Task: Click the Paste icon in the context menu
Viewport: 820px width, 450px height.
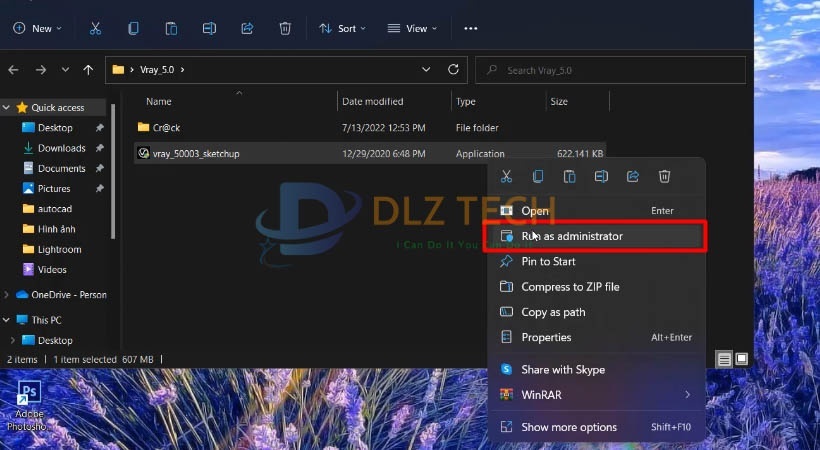Action: 570,176
